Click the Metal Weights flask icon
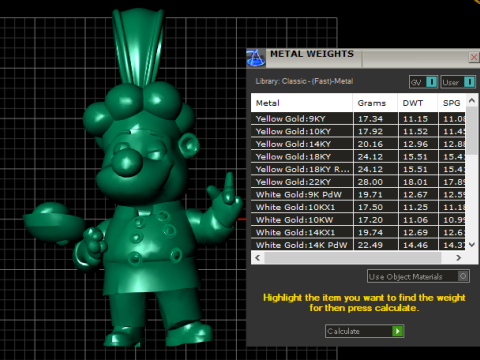The height and width of the screenshot is (360, 480). coord(256,58)
